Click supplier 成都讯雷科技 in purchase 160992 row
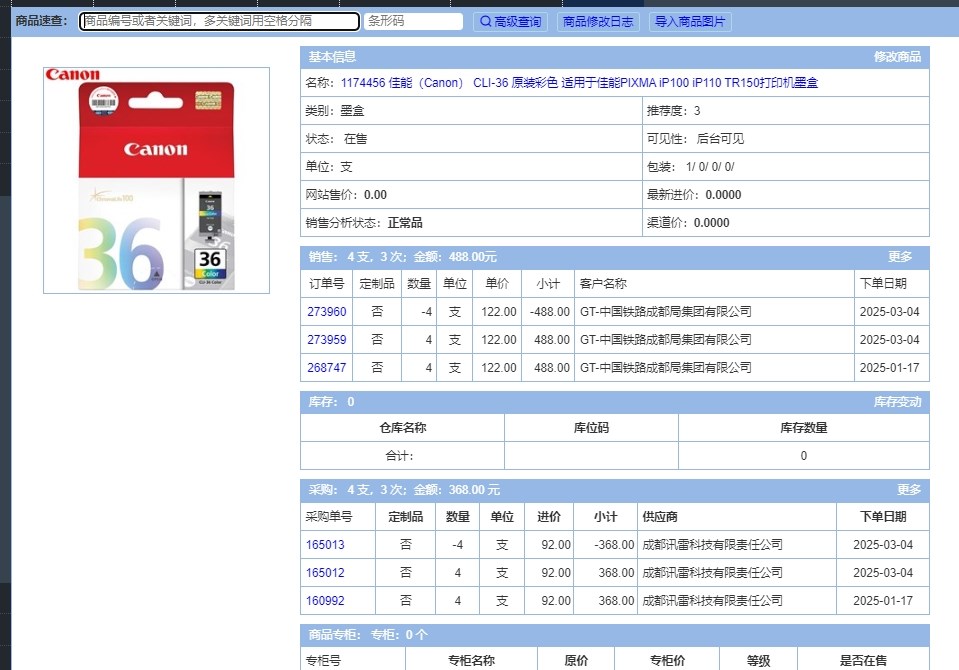This screenshot has width=959, height=670. [x=712, y=601]
